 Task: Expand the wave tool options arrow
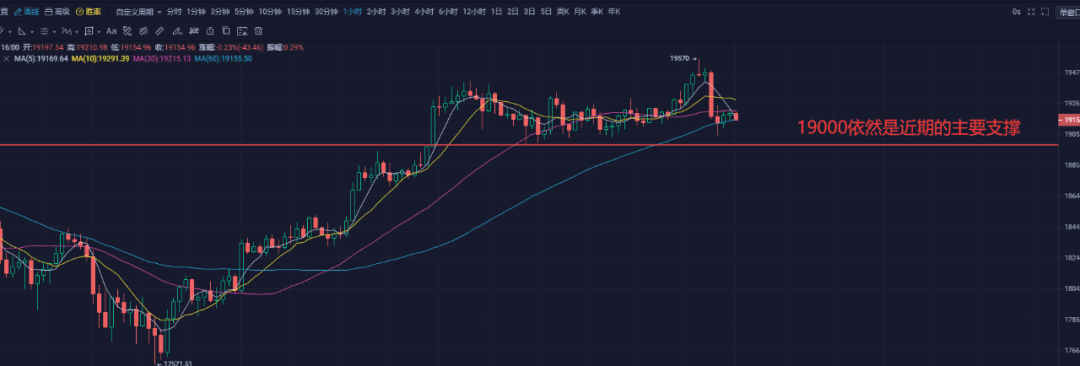[x=76, y=32]
